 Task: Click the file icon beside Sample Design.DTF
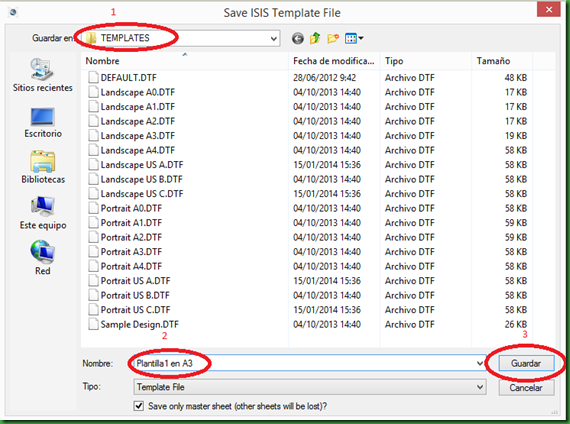(93, 324)
